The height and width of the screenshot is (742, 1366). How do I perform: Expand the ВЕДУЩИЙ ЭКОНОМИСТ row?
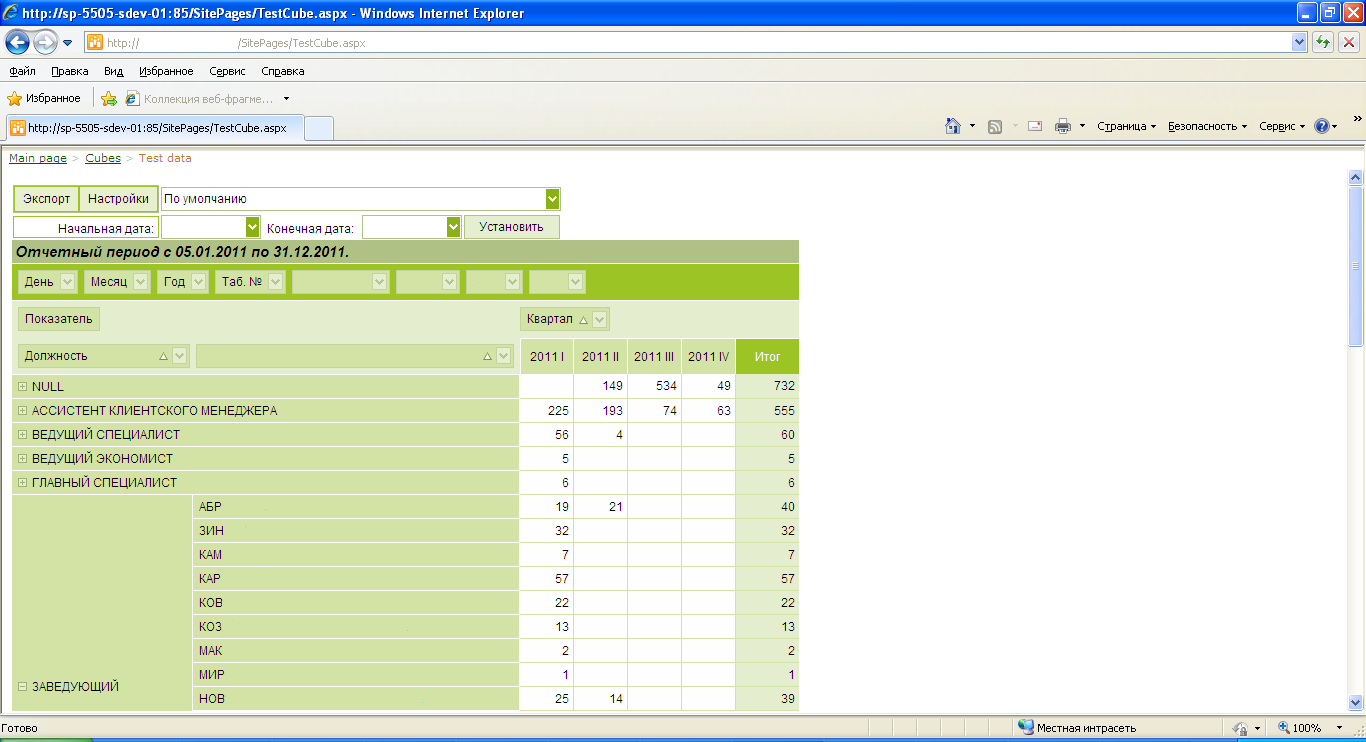(22, 458)
